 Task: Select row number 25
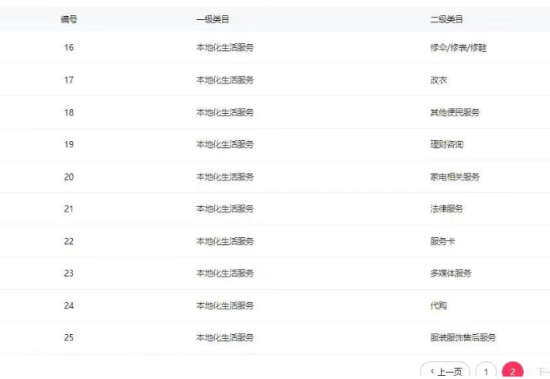pyautogui.click(x=69, y=338)
